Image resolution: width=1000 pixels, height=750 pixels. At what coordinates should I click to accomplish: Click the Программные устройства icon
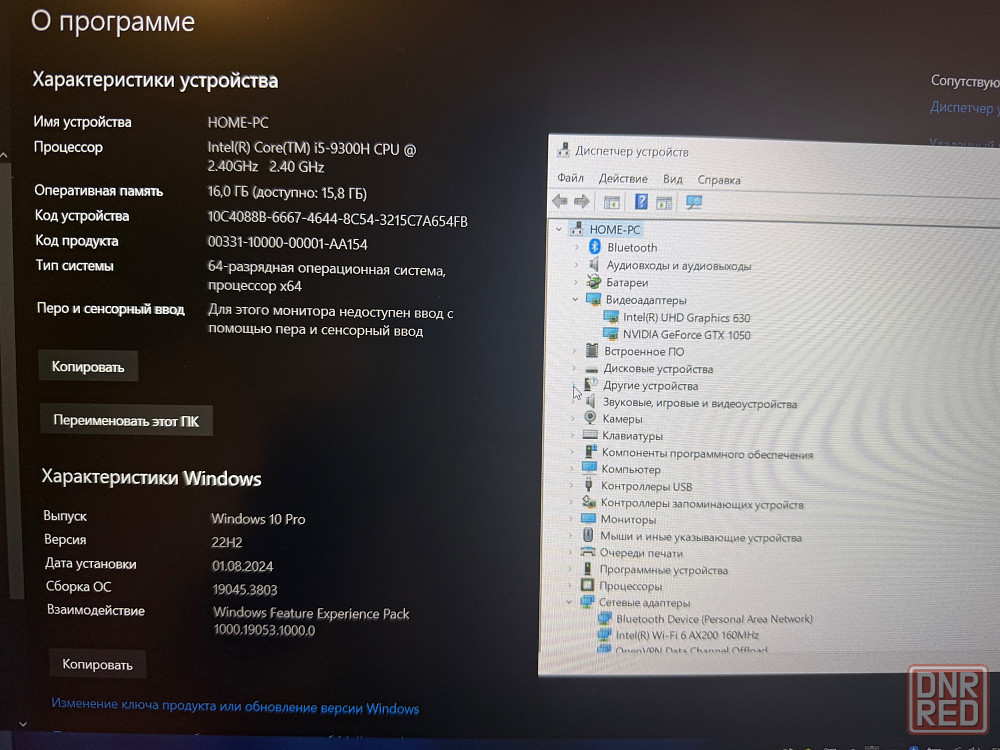coord(587,568)
